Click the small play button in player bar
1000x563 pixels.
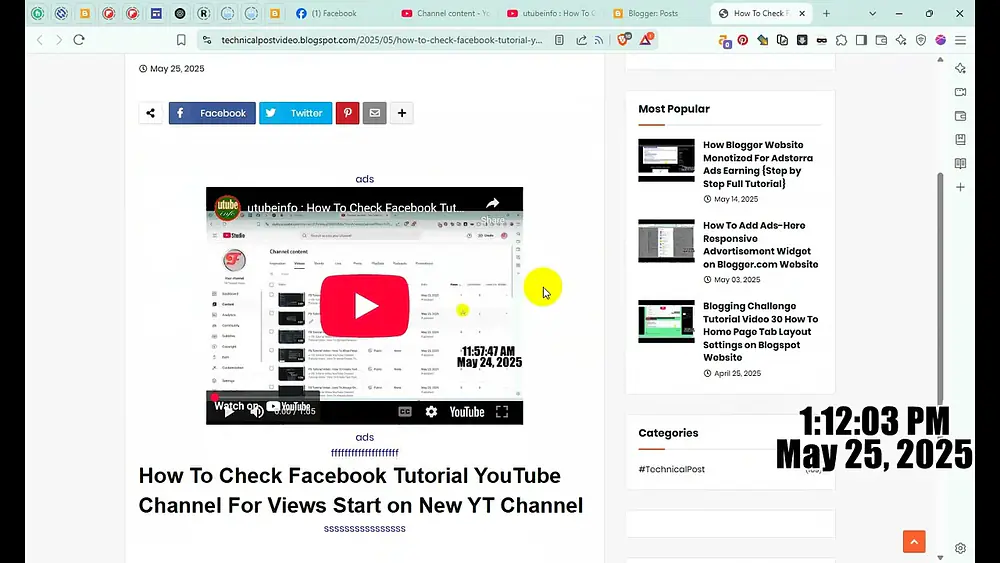point(229,412)
